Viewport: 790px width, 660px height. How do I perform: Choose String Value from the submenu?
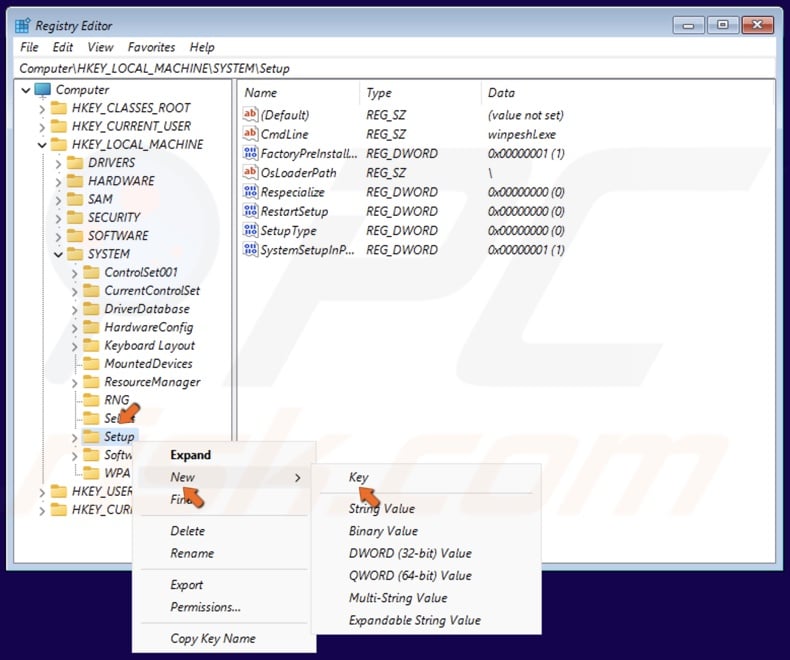coord(426,508)
